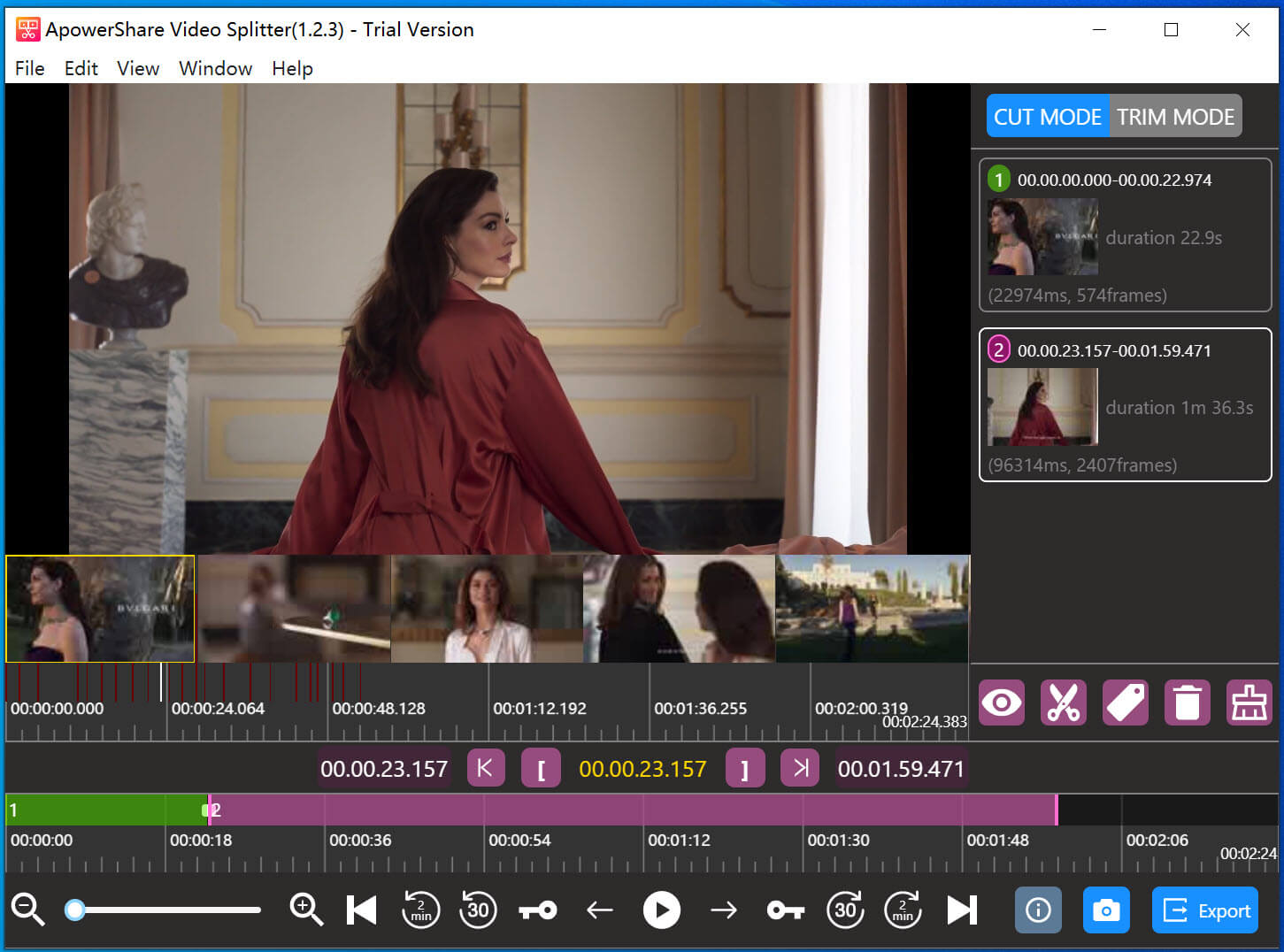Open the File menu
1284x952 pixels.
point(29,68)
